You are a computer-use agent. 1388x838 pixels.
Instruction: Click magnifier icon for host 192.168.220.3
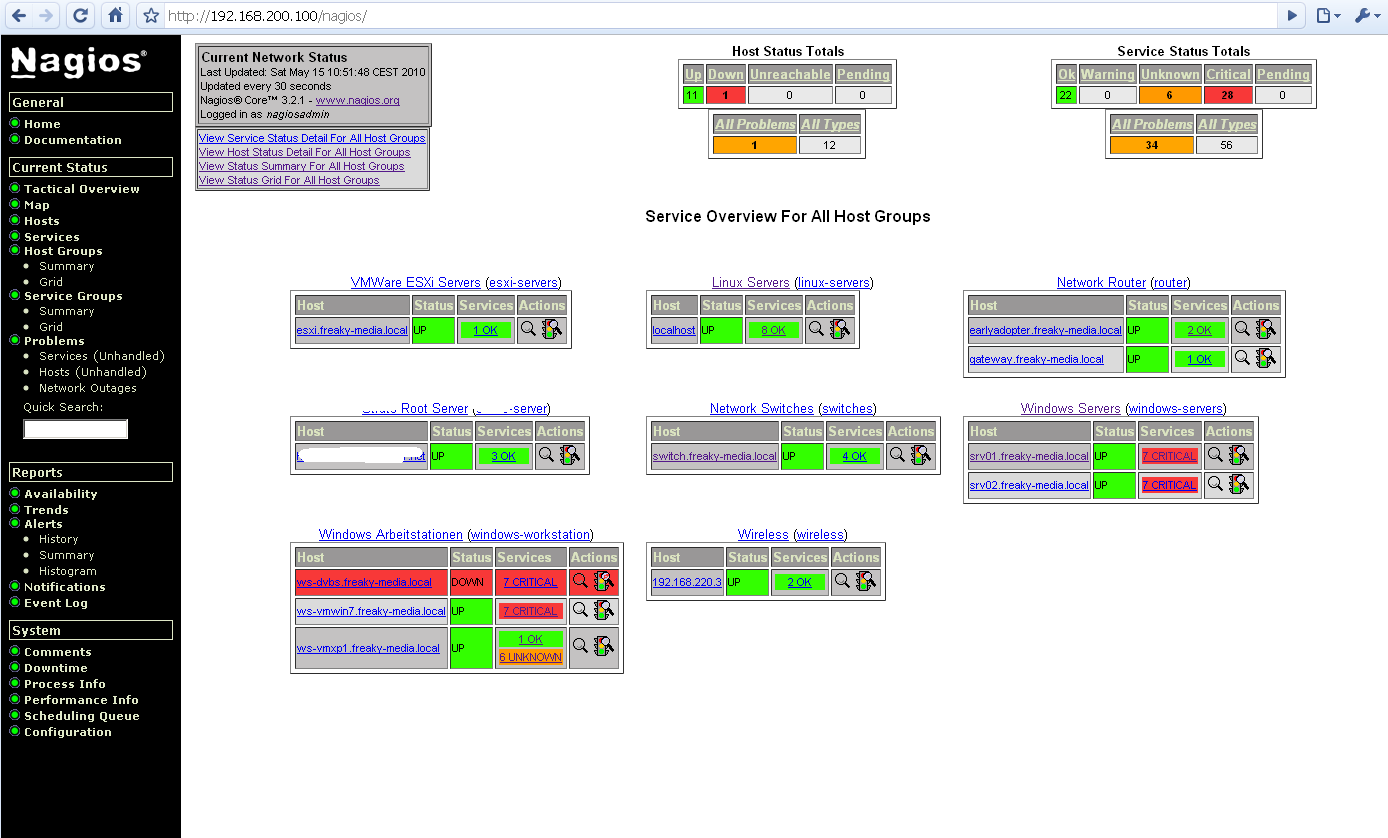pyautogui.click(x=843, y=582)
